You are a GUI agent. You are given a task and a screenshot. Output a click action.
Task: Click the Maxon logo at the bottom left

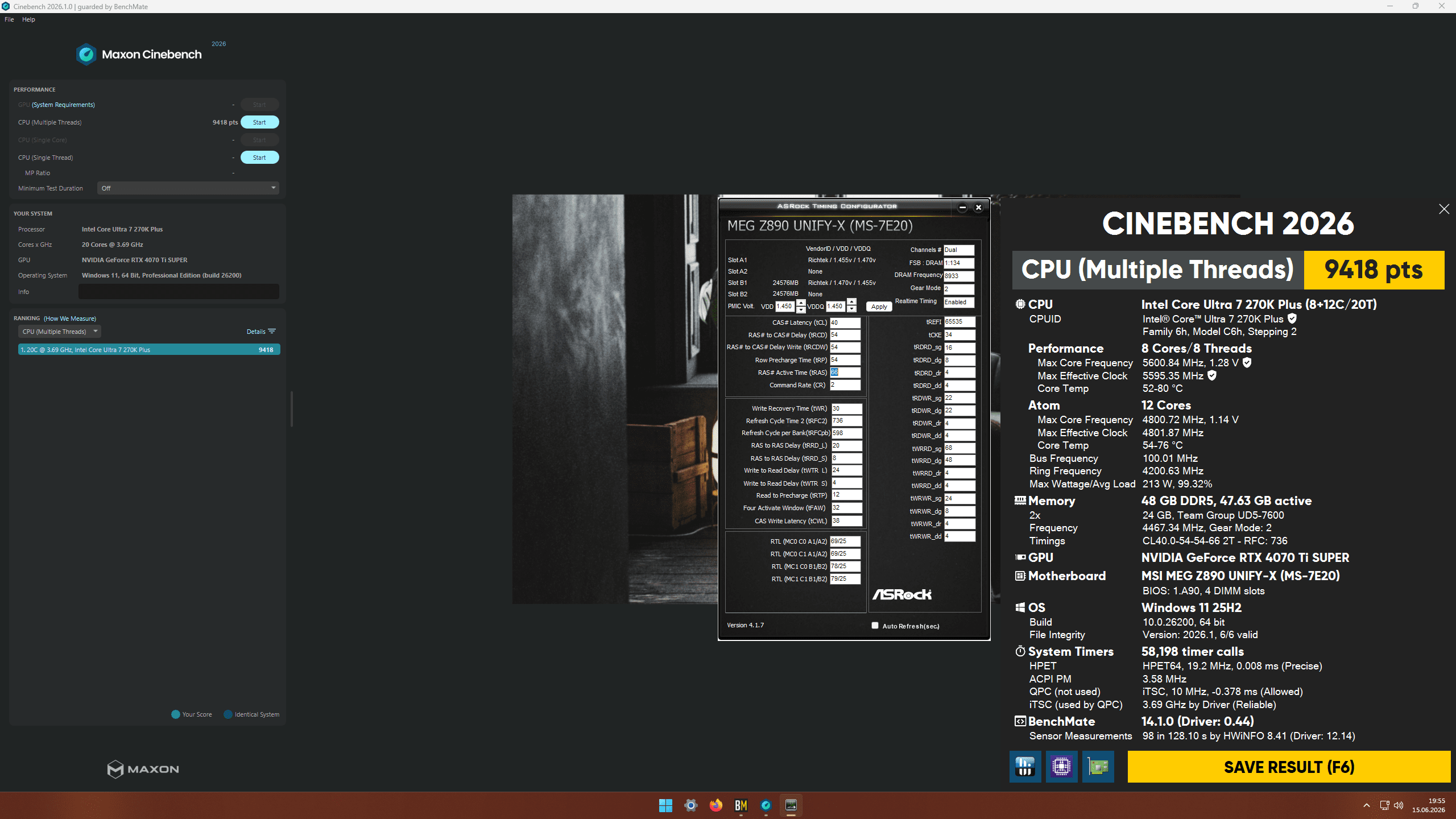[143, 769]
